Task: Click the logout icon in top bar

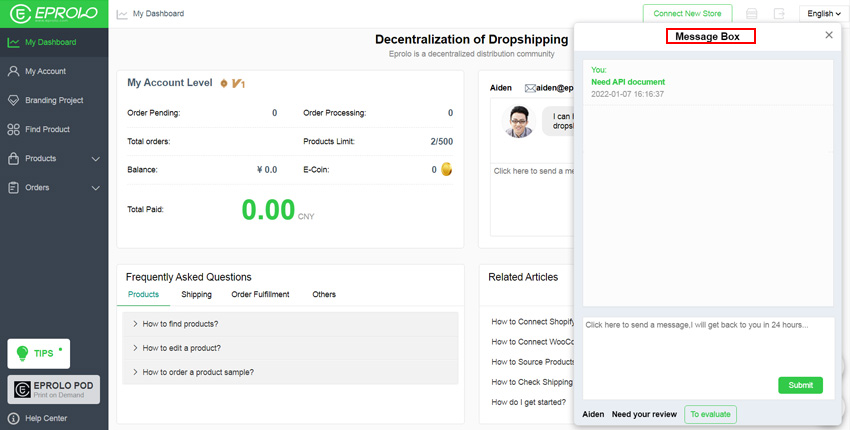Action: 779,14
